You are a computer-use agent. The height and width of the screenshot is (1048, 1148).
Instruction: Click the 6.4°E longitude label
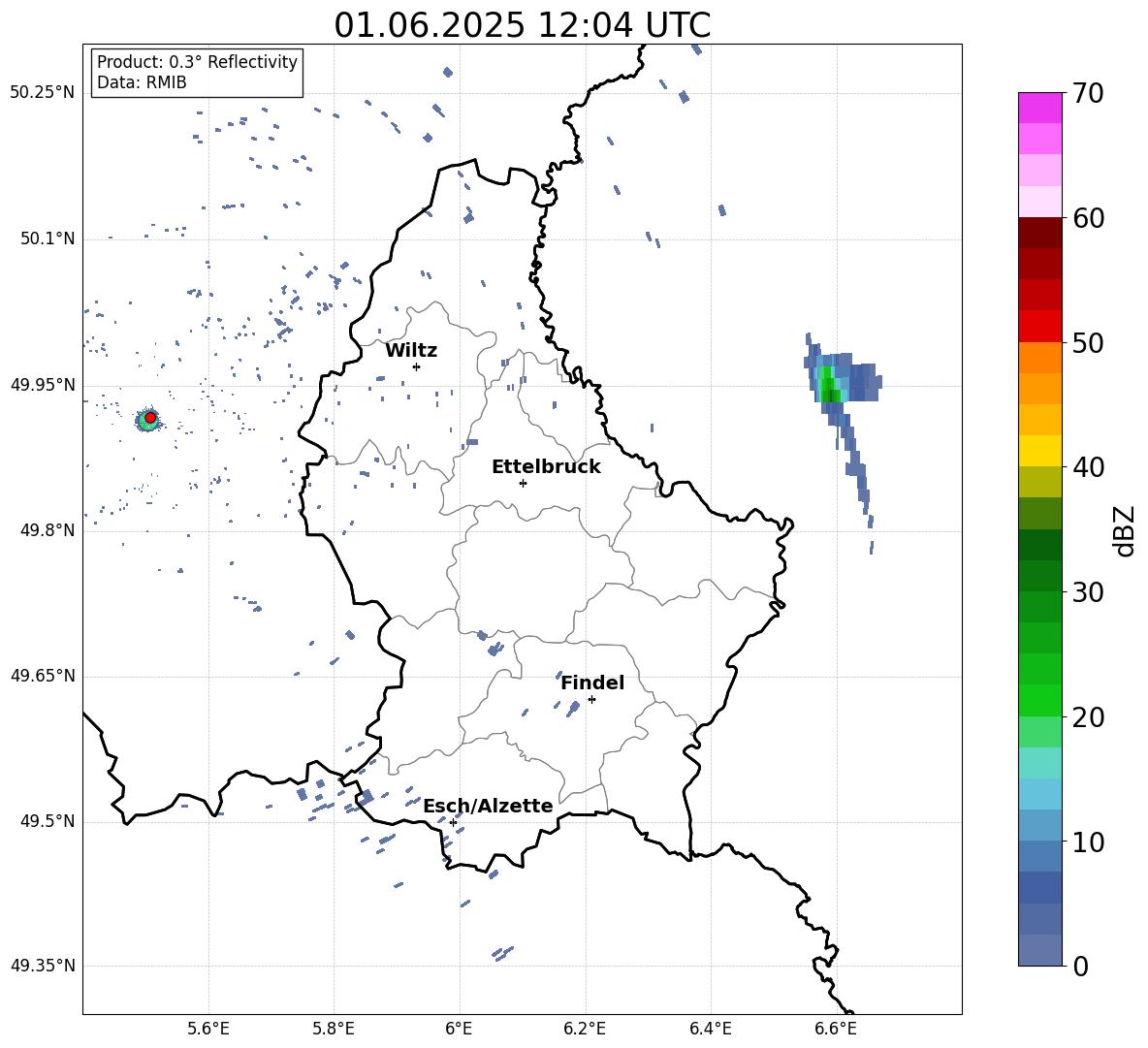pos(710,1029)
